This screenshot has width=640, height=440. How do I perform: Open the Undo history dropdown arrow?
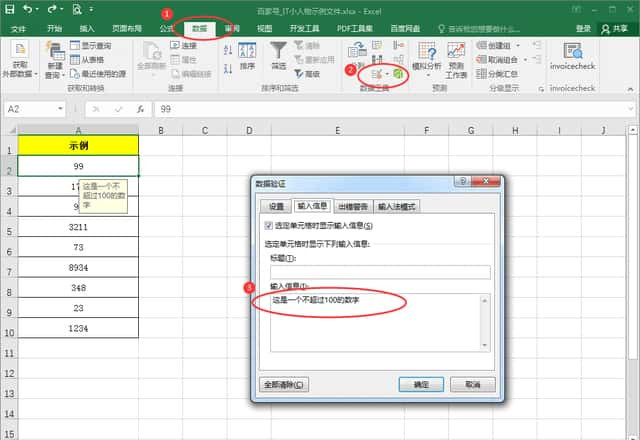(37, 9)
